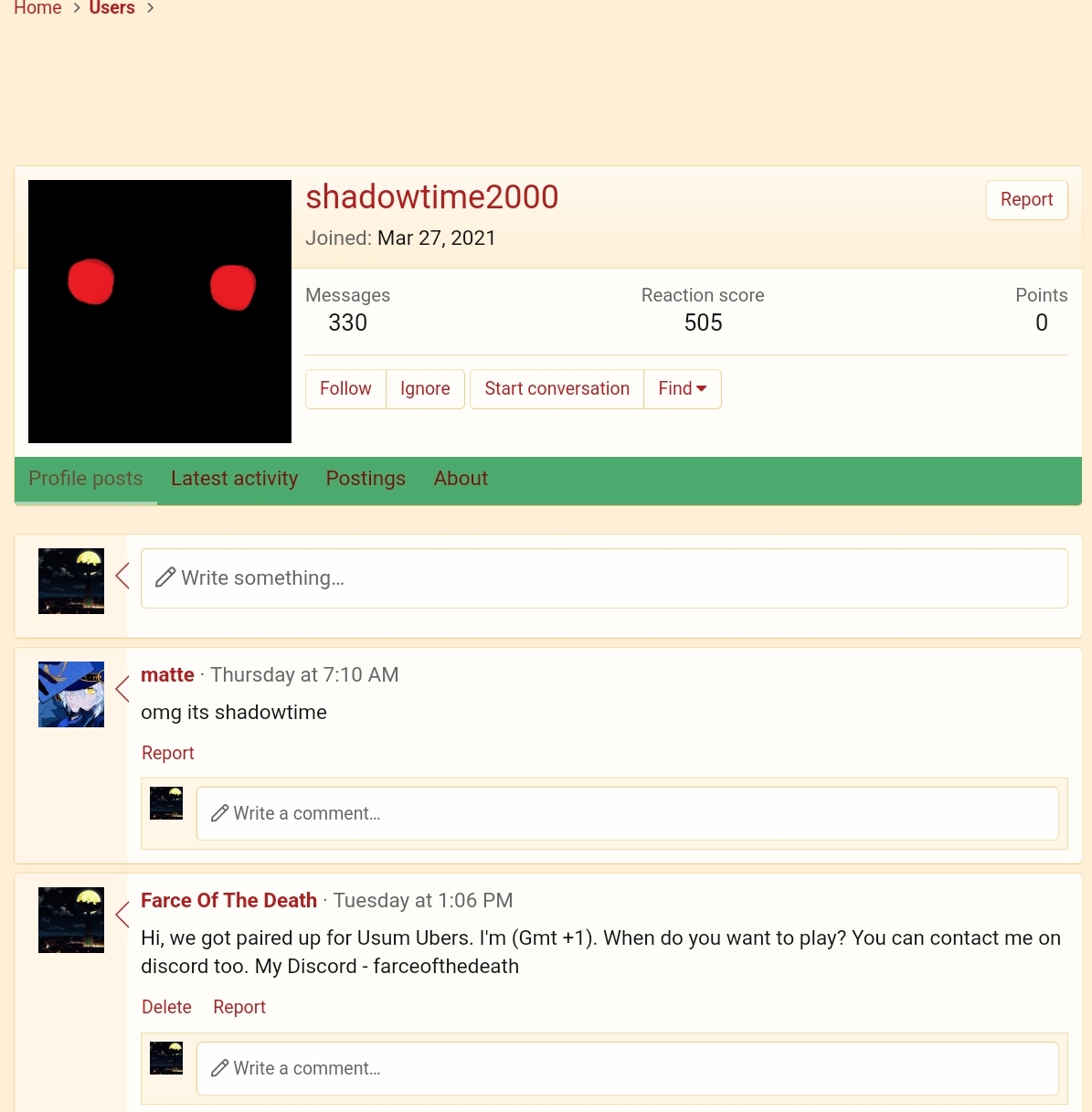Report matte's profile post
Image resolution: width=1092 pixels, height=1112 pixels.
(x=168, y=753)
